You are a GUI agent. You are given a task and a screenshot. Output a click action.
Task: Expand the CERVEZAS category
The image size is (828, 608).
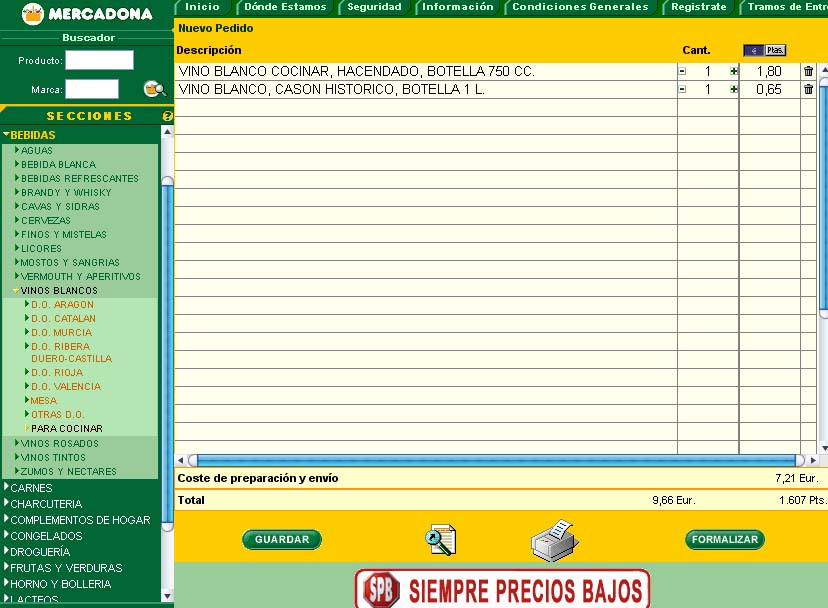click(42, 220)
